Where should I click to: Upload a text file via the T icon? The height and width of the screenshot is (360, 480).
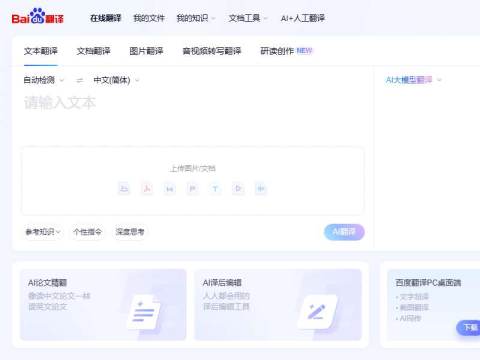pos(215,189)
